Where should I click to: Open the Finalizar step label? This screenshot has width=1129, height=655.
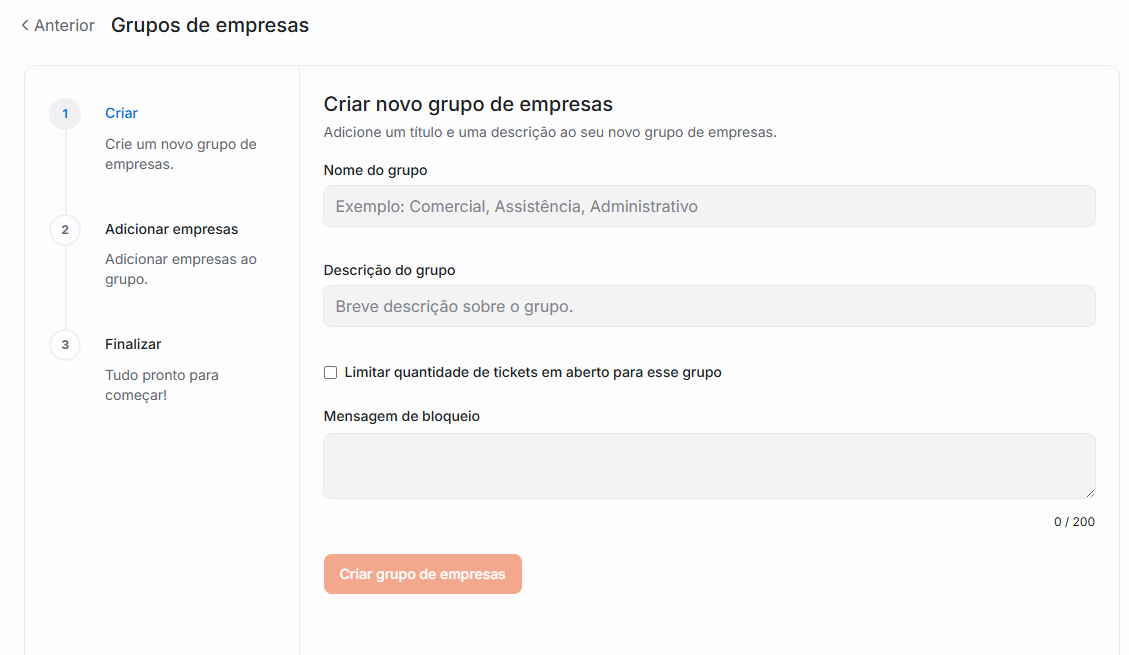pyautogui.click(x=133, y=345)
